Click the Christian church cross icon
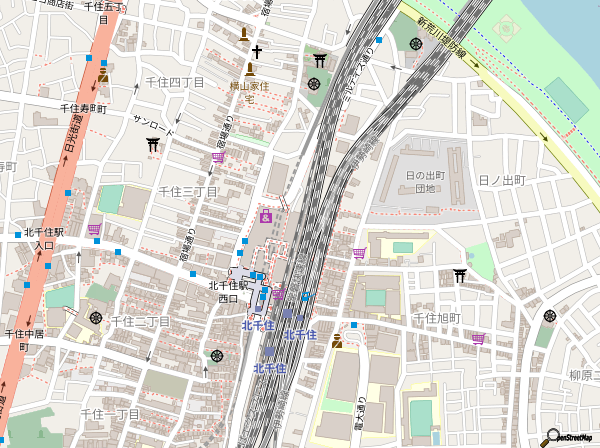 point(256,51)
